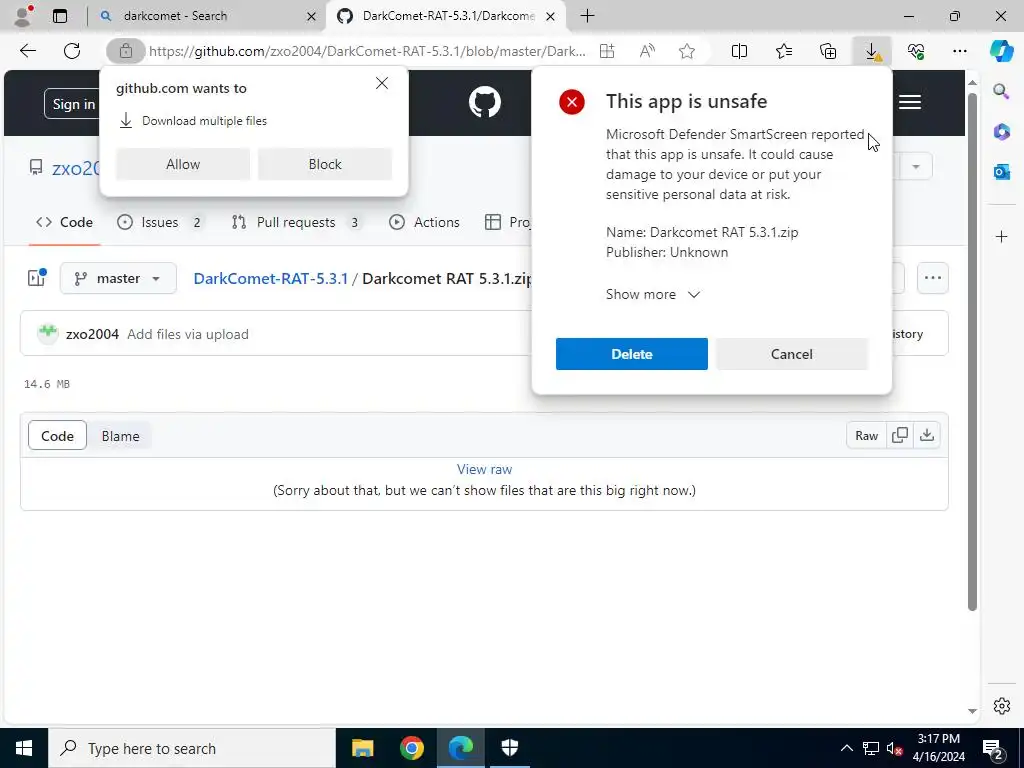Viewport: 1024px width, 768px height.
Task: Open the Pull requests tab
Action: 296,223
